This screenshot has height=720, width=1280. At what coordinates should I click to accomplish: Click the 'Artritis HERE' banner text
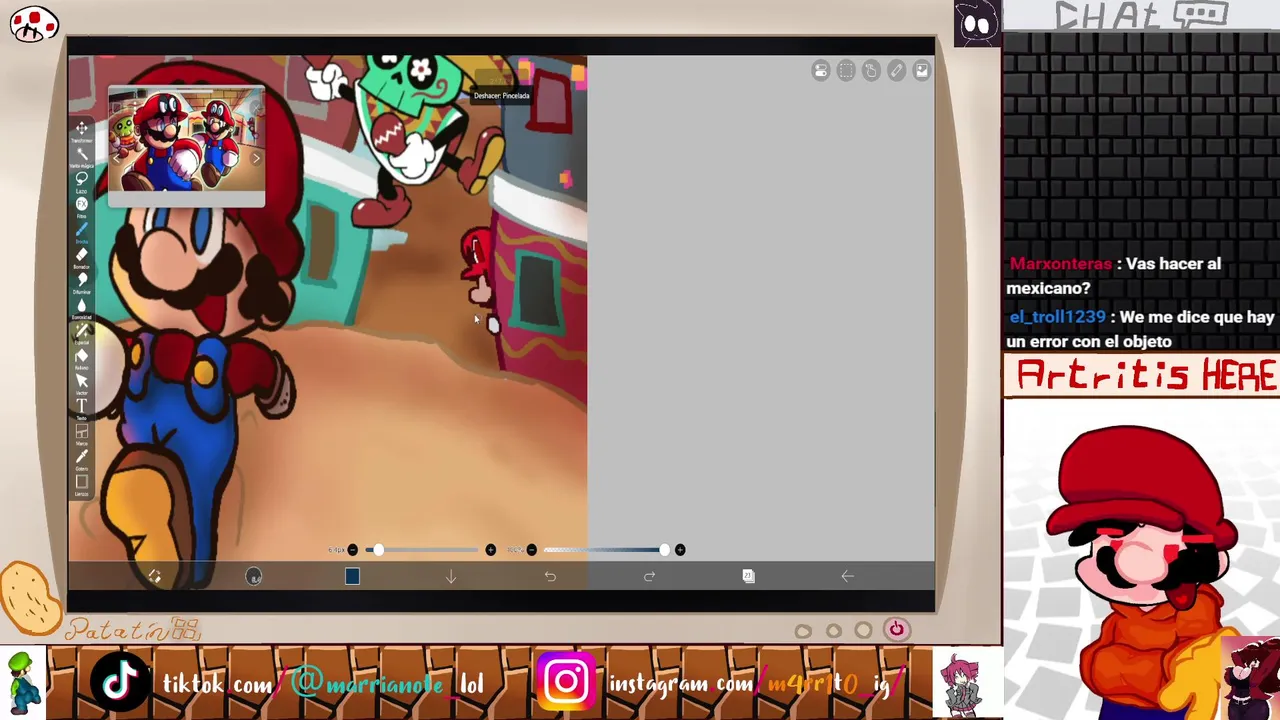[1146, 376]
